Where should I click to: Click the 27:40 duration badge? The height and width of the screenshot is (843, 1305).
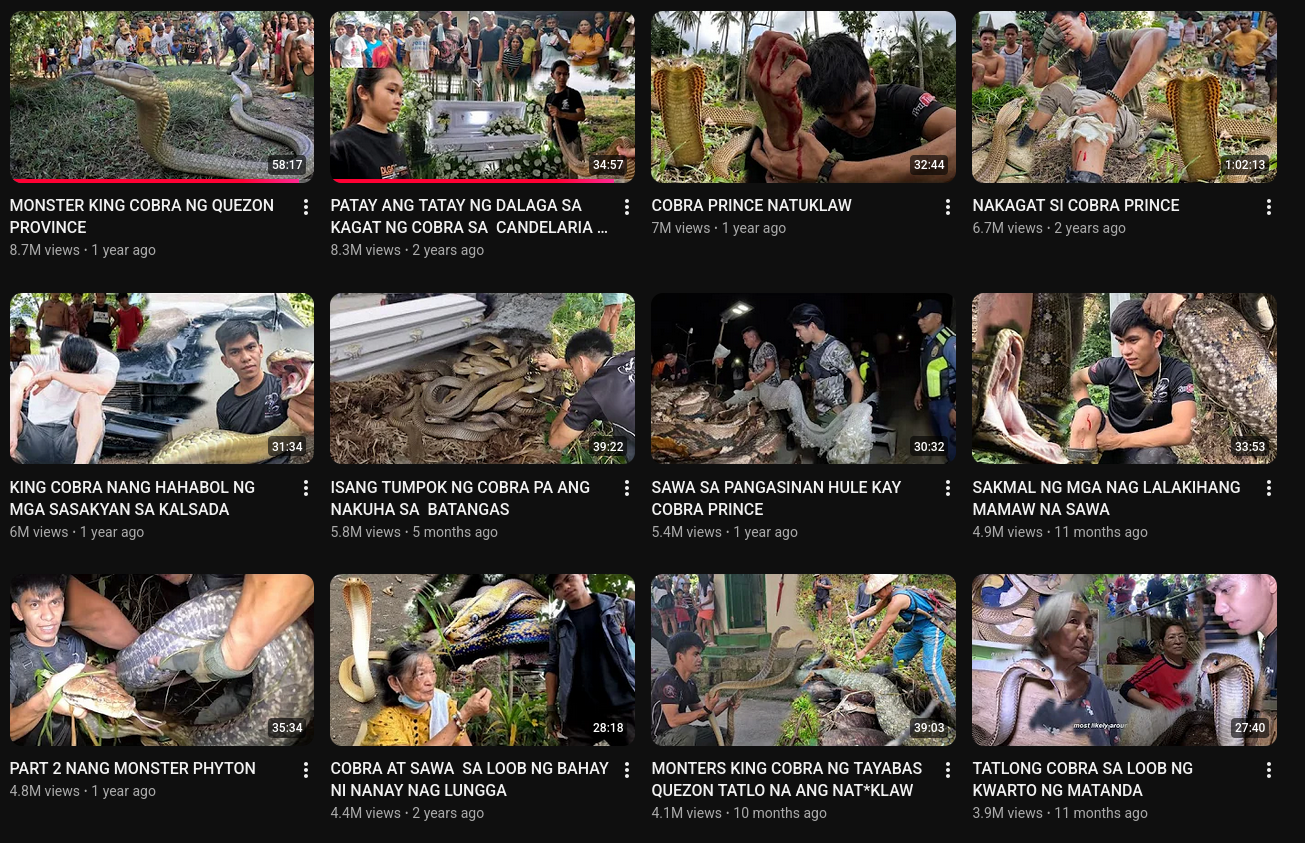tap(1250, 728)
